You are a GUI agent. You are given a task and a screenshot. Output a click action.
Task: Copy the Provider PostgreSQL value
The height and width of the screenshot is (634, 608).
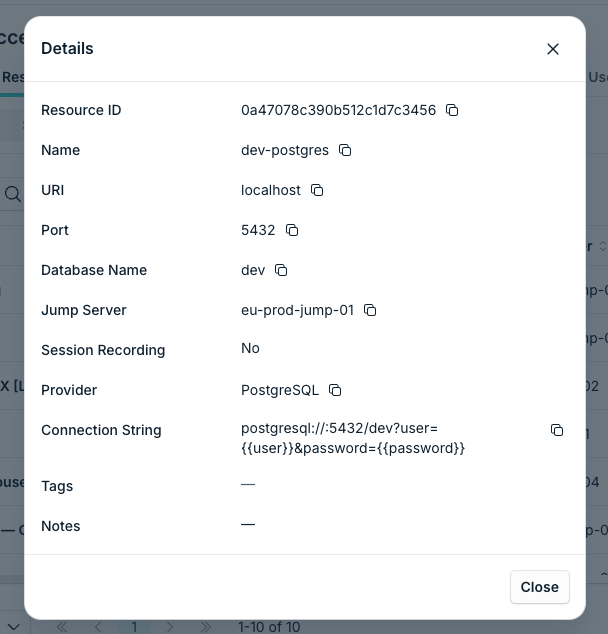tap(335, 390)
